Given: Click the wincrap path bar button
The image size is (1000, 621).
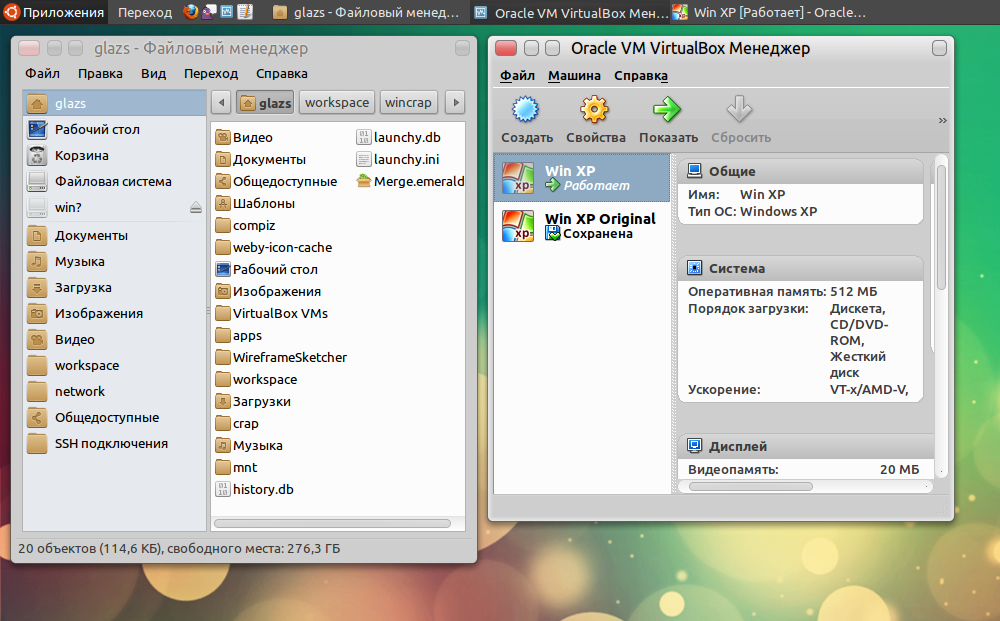Looking at the screenshot, I should pos(408,103).
